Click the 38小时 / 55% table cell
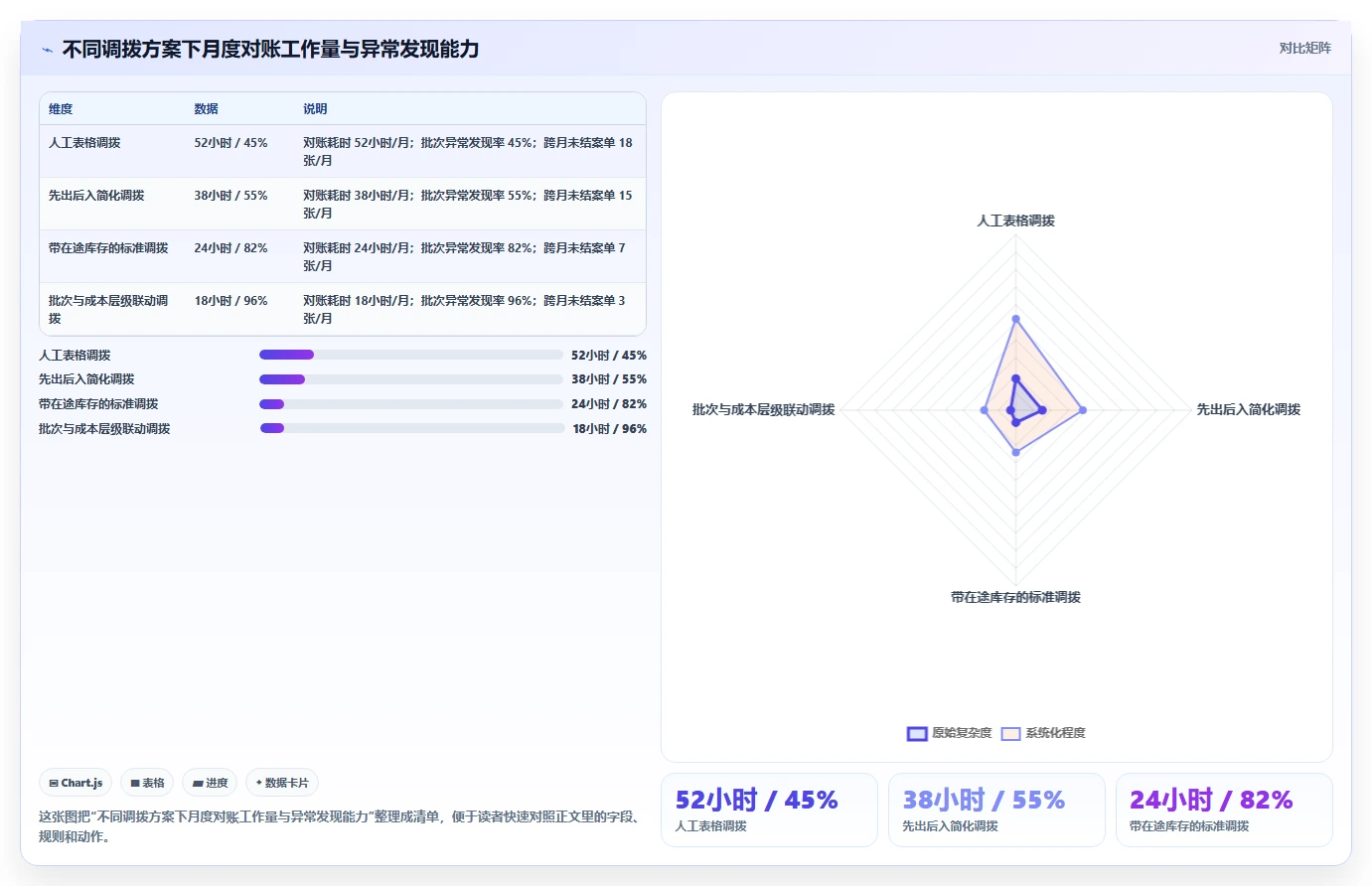Image resolution: width=1372 pixels, height=886 pixels. pyautogui.click(x=230, y=196)
